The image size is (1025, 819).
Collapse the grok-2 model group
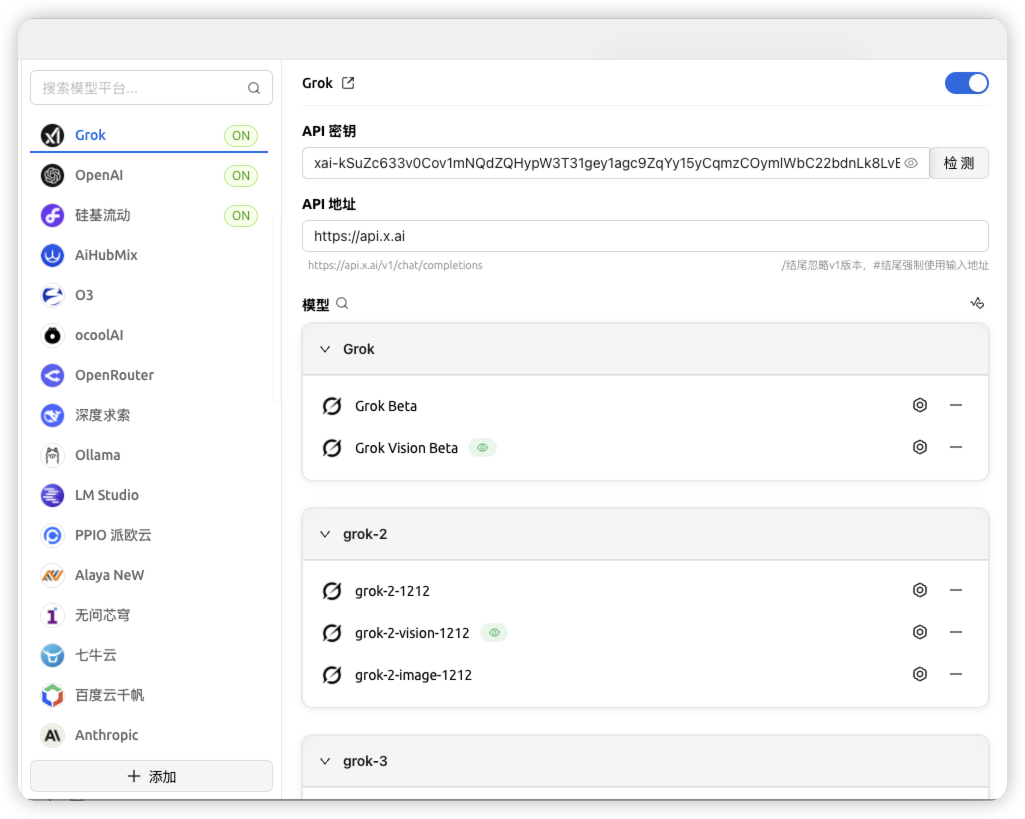click(325, 534)
